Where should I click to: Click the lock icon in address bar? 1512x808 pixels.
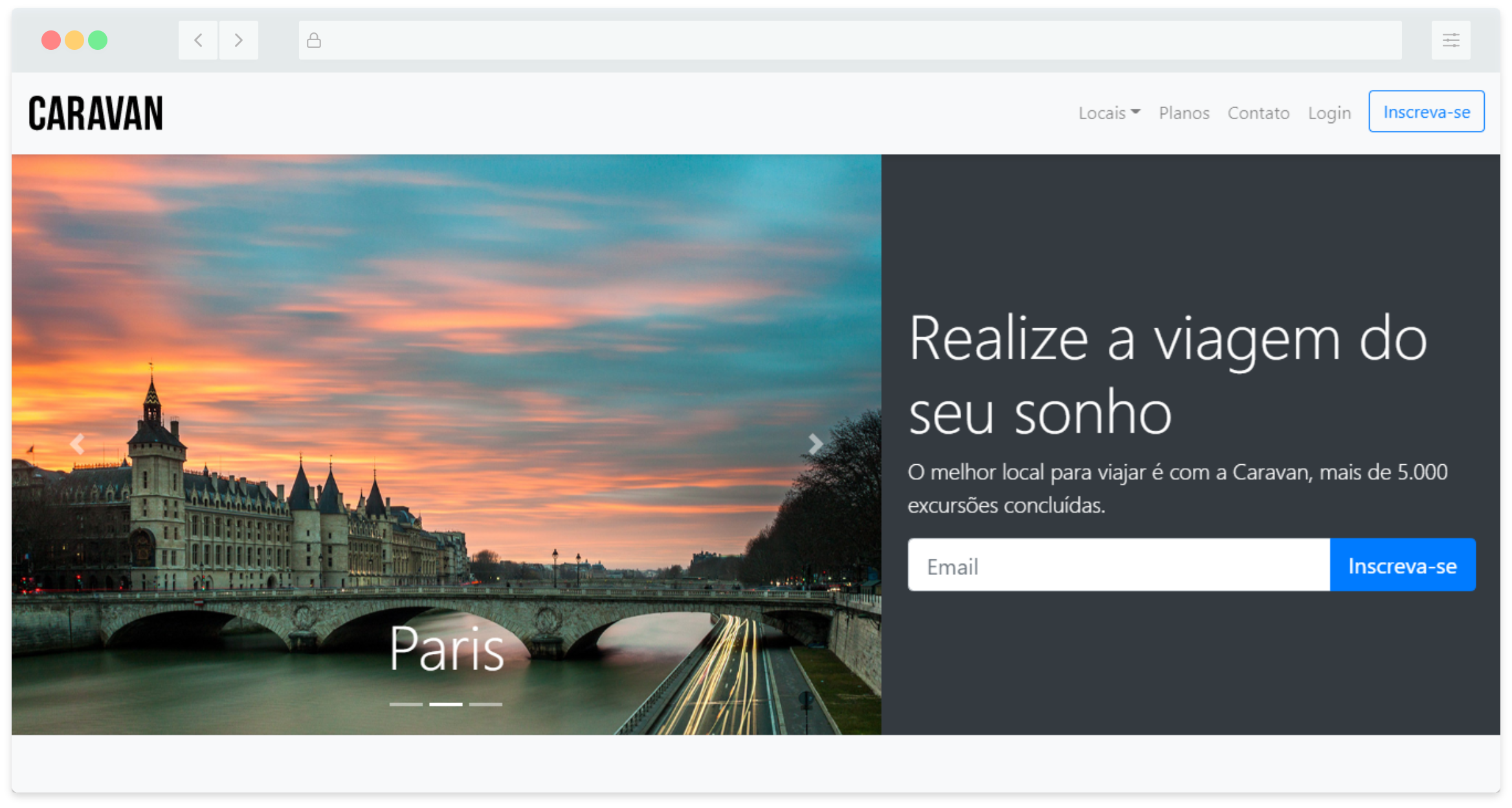314,41
